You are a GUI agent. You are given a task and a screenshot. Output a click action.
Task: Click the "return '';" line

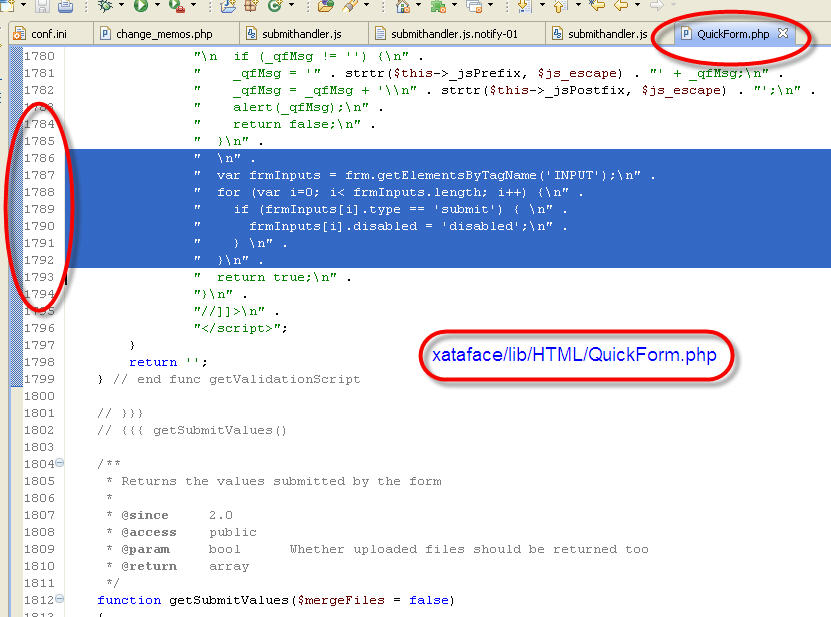coord(168,362)
